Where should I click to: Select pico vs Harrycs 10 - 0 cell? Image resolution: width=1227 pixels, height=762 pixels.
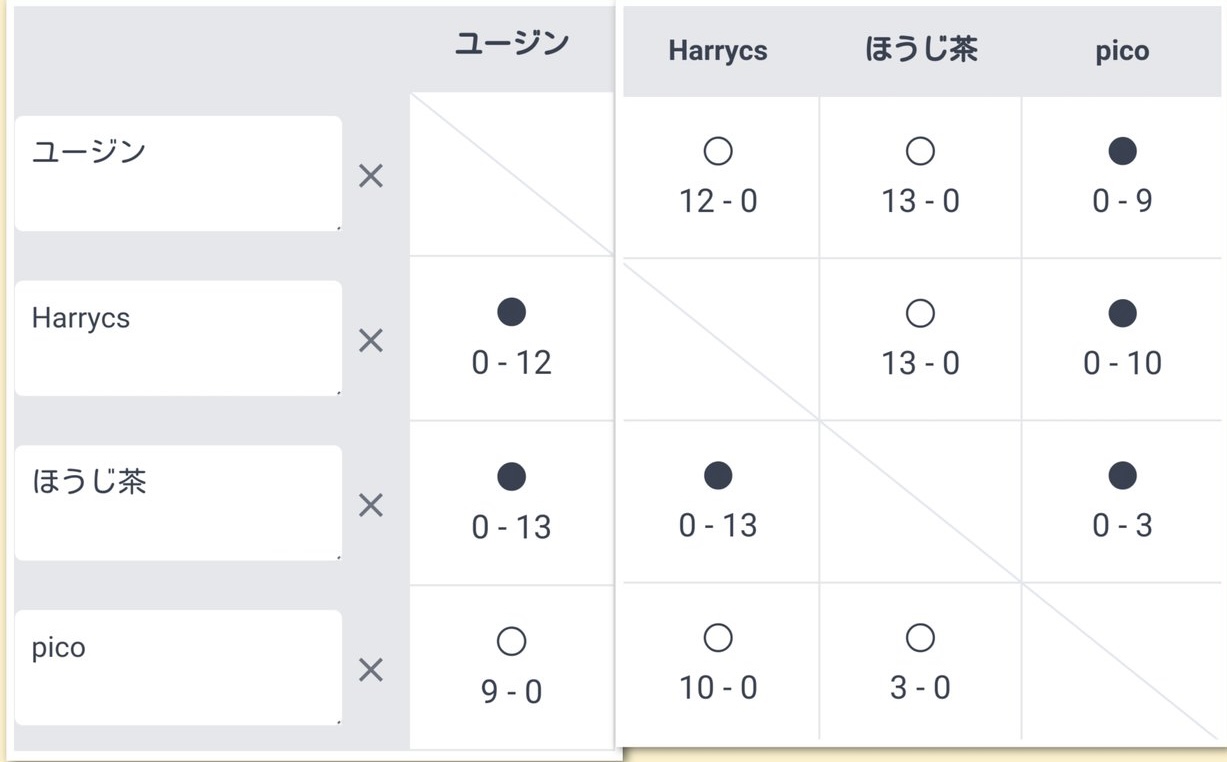(718, 664)
